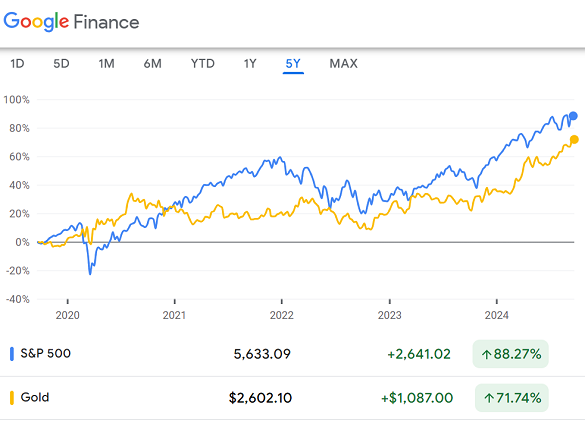
Task: Choose the YTD time range tab
Action: click(203, 63)
